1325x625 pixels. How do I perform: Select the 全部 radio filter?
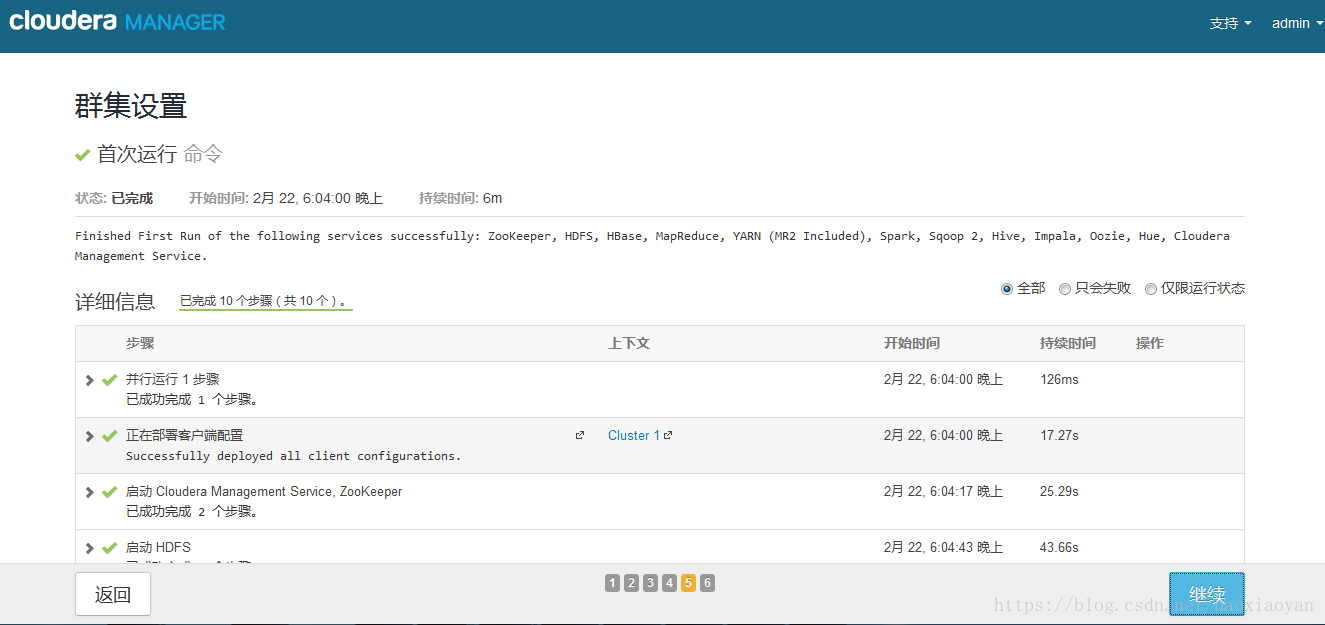pyautogui.click(x=1007, y=289)
